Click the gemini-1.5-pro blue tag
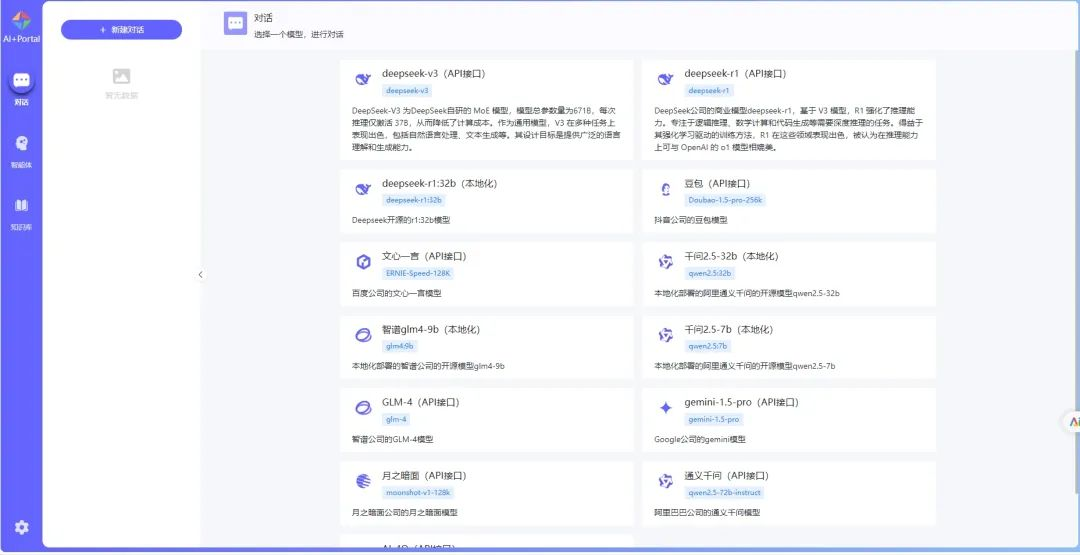1080x555 pixels. [x=714, y=419]
